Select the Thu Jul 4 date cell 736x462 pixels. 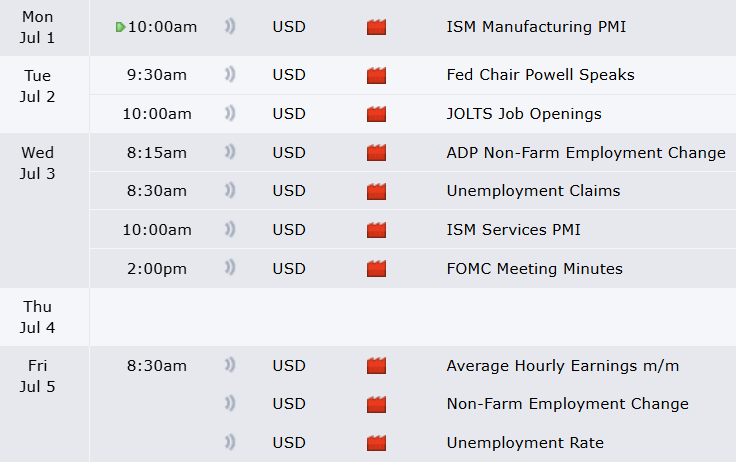(x=37, y=317)
